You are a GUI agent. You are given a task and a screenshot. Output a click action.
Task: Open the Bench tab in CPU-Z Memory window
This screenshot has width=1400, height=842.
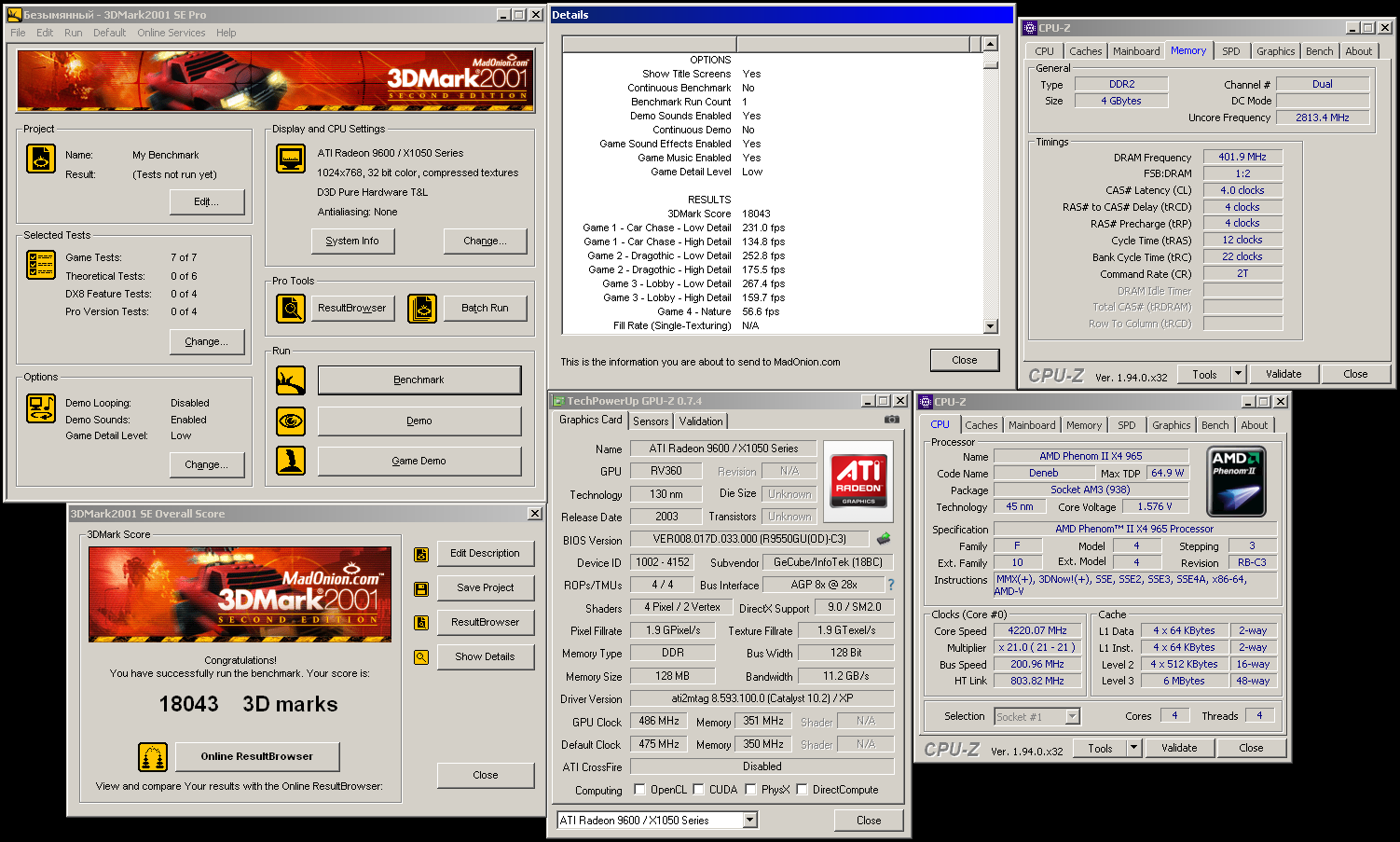click(x=1319, y=51)
